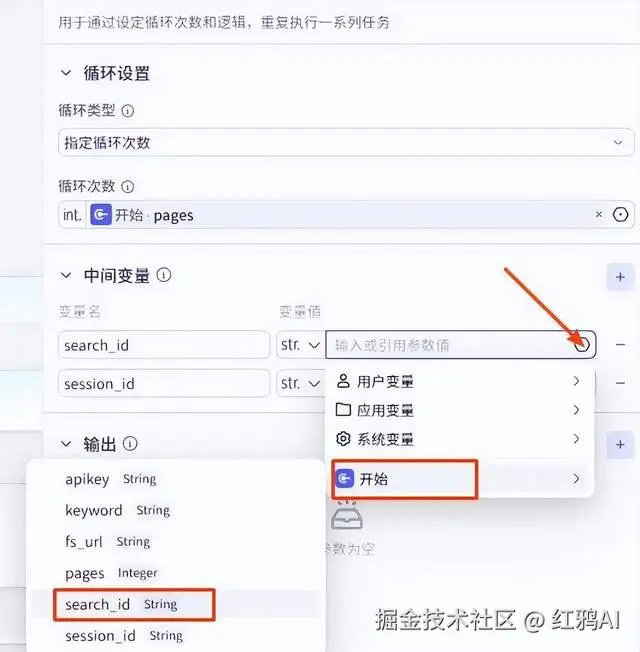Click the info icon beside 循环次数

[128, 186]
